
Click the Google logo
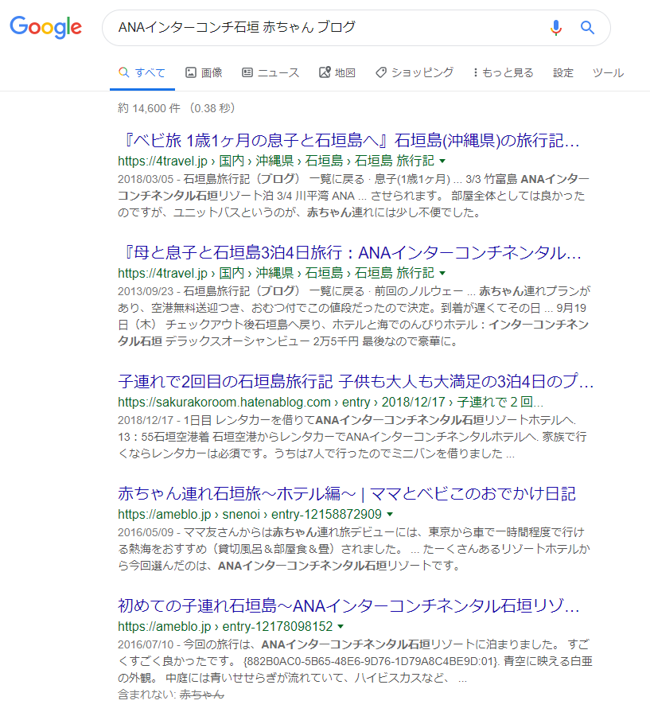pyautogui.click(x=45, y=27)
